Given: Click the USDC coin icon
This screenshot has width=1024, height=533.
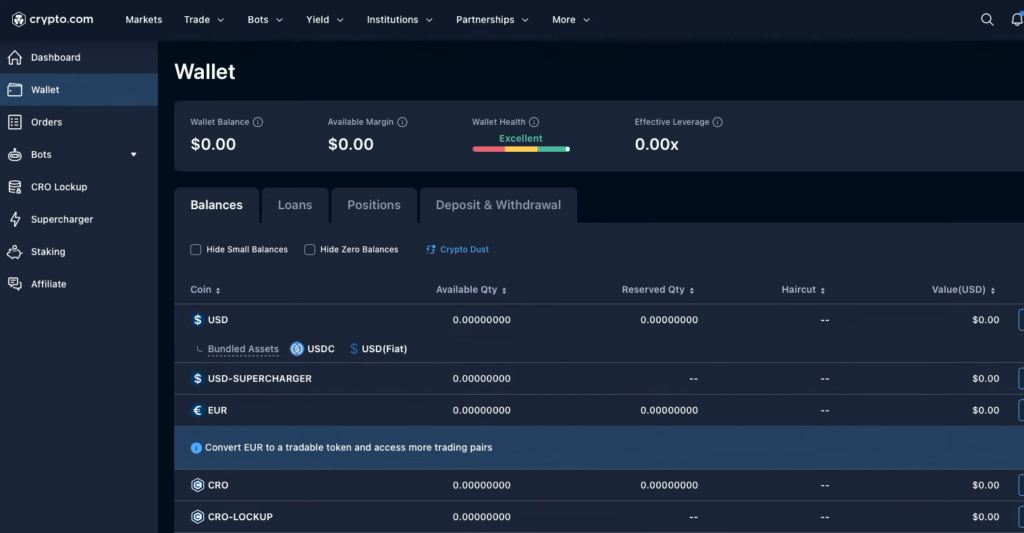Looking at the screenshot, I should click(297, 349).
